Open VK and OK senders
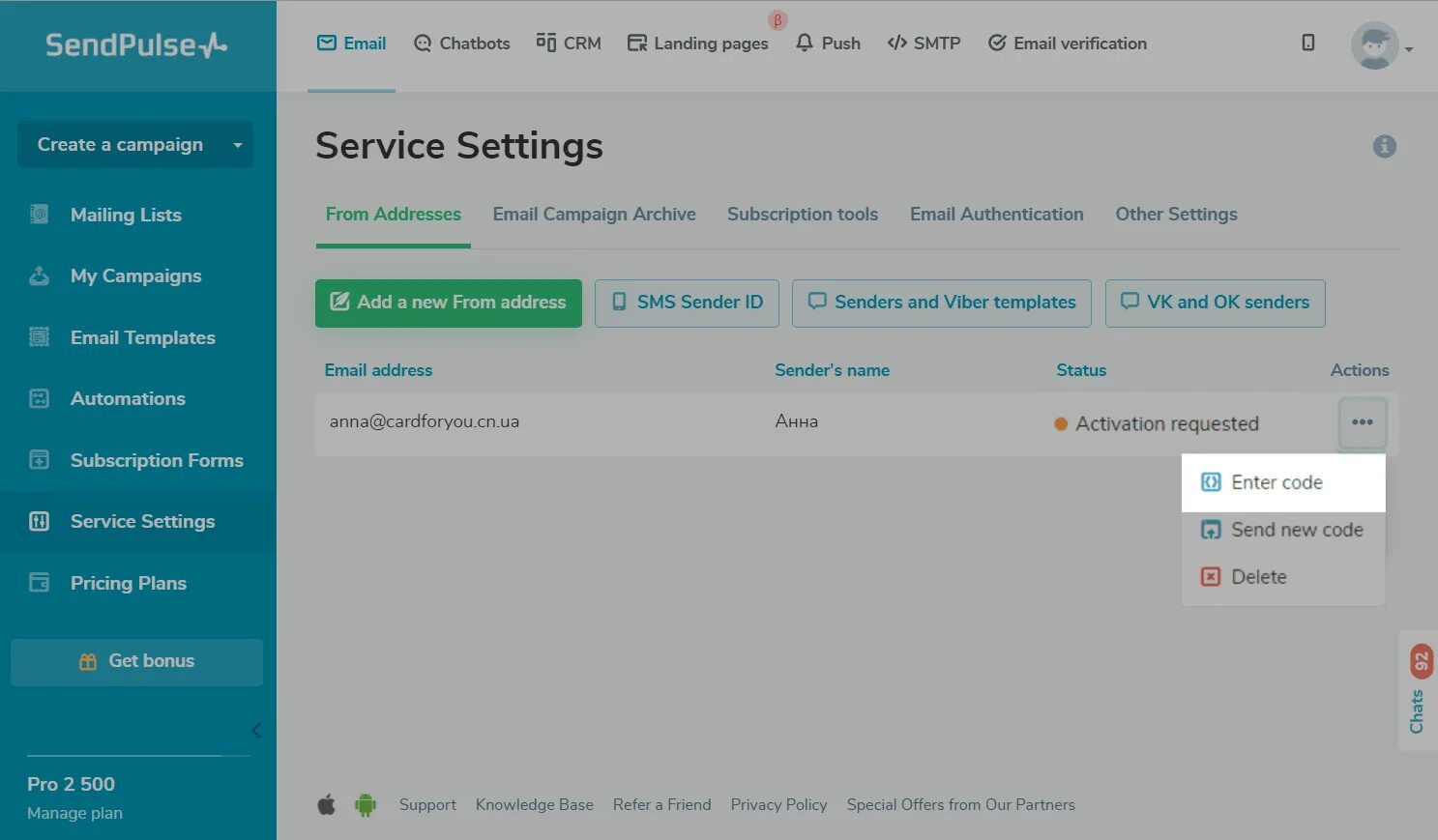The height and width of the screenshot is (840, 1438). [x=1215, y=303]
